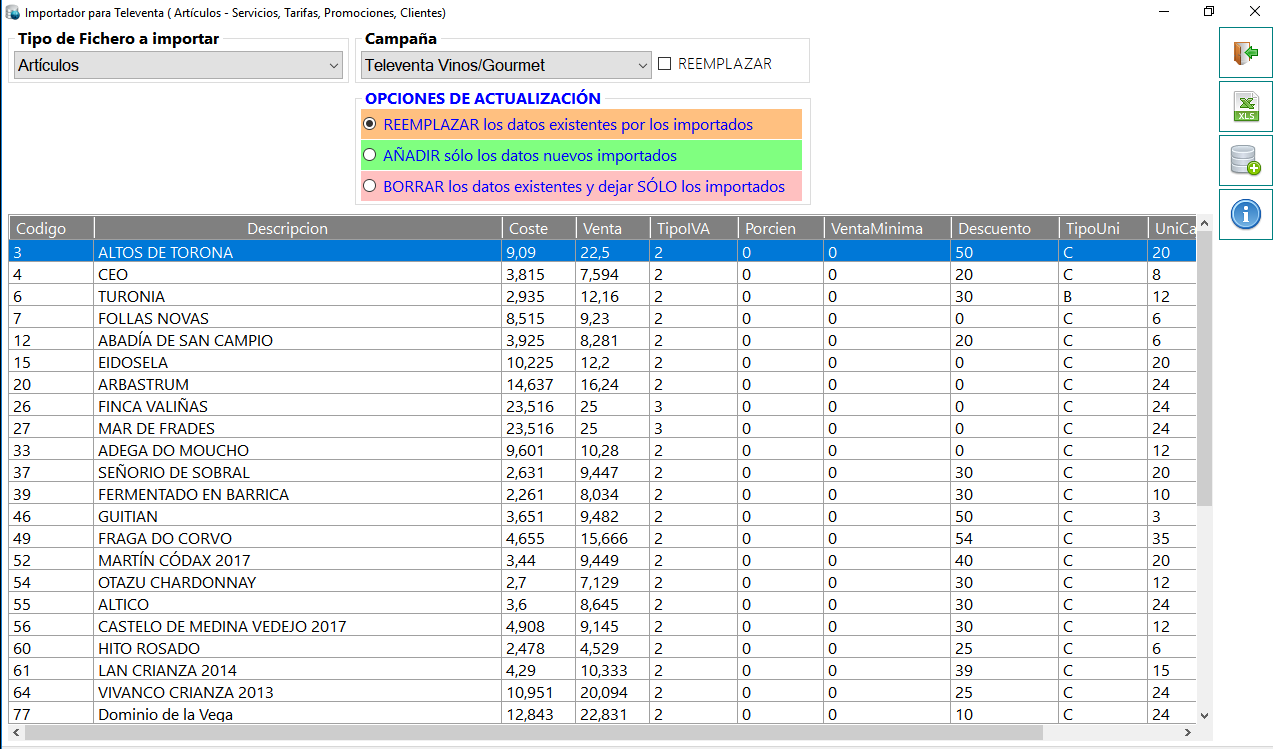Click the Coste column header

[x=540, y=228]
